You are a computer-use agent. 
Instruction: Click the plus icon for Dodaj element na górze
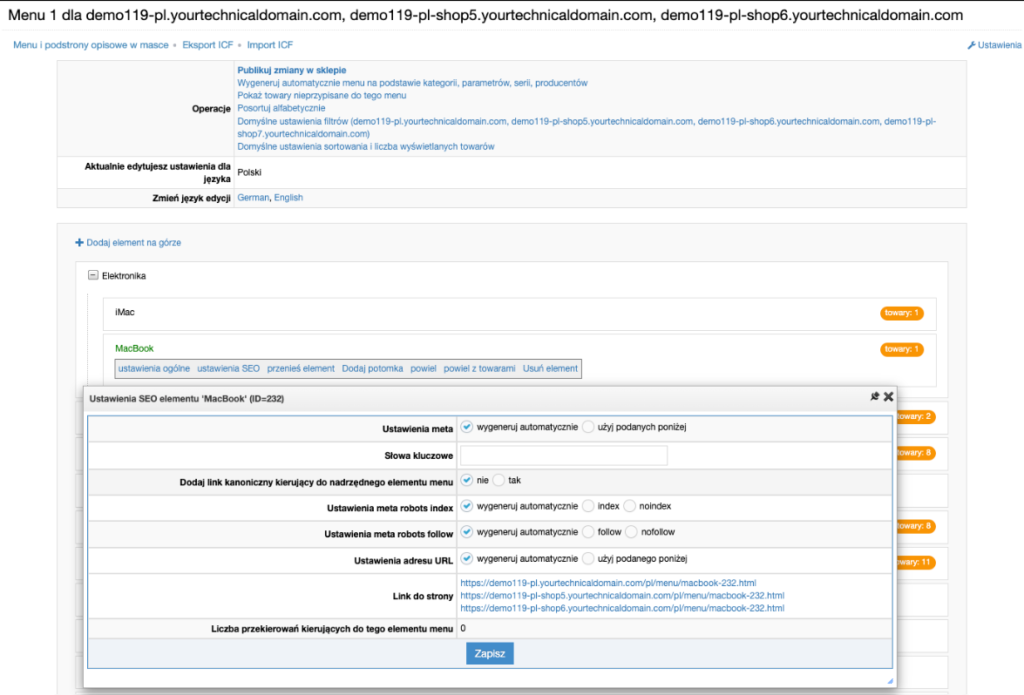80,243
